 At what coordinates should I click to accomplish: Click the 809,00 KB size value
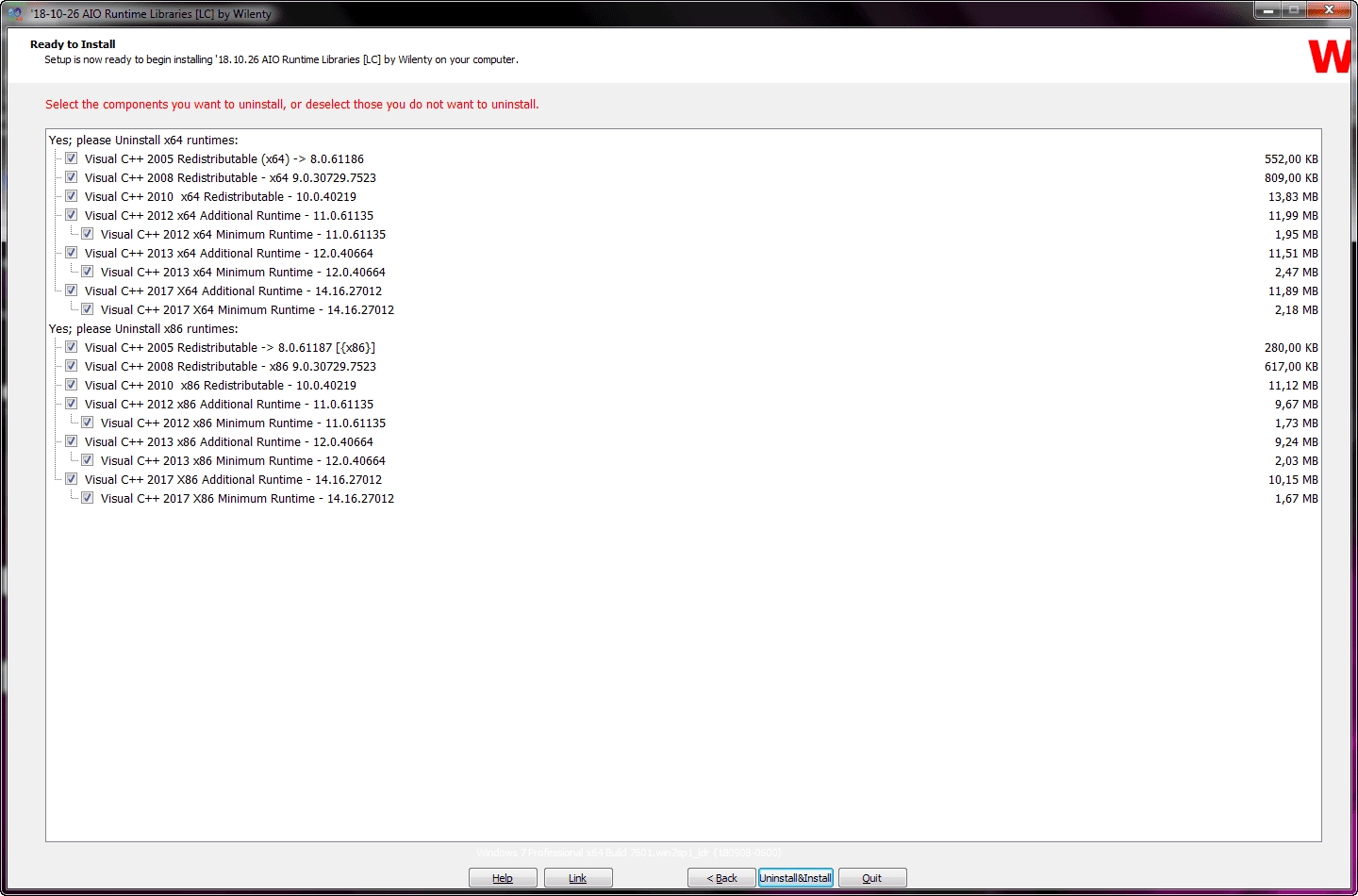1291,178
